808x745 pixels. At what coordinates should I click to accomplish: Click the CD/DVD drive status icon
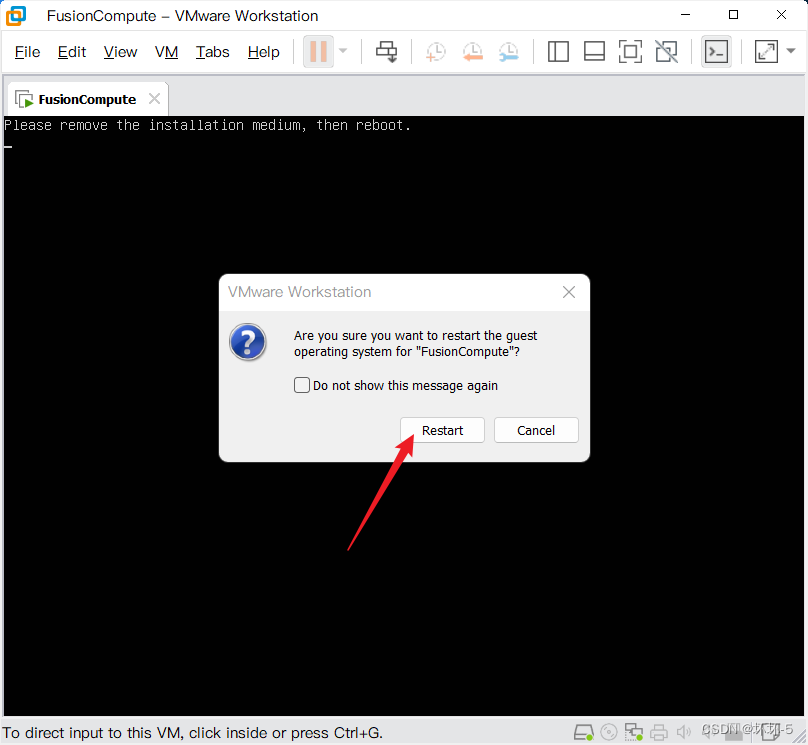click(x=609, y=732)
